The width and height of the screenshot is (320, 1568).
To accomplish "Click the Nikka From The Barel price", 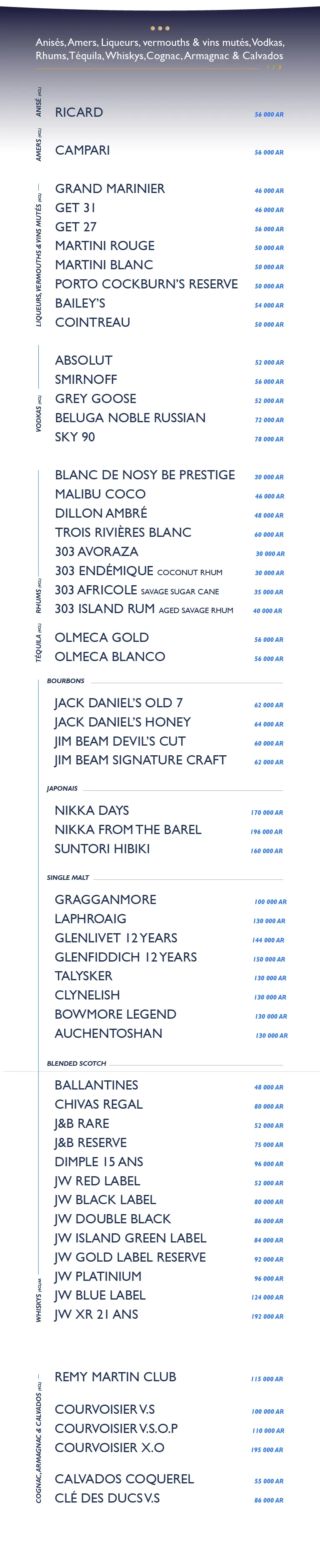I will 267,832.
